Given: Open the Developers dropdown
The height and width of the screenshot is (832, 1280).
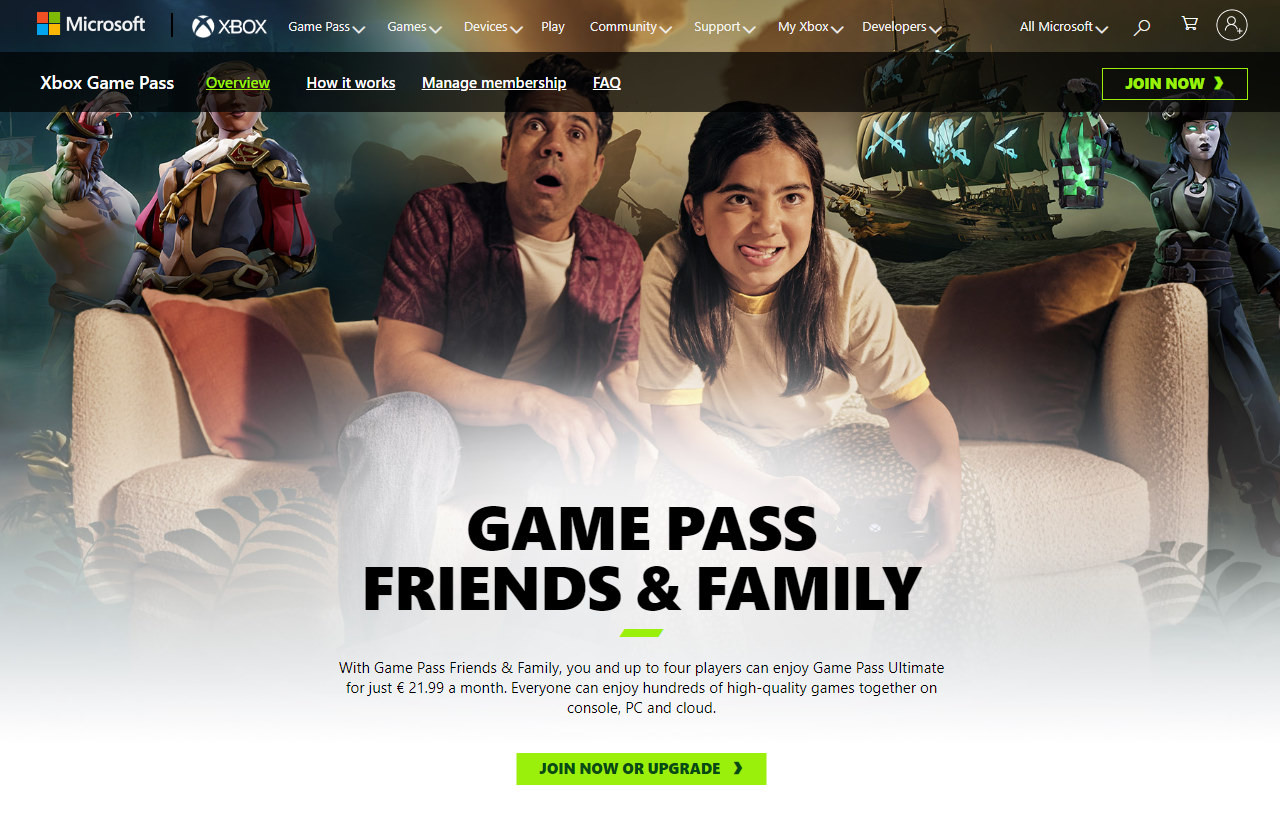Looking at the screenshot, I should pyautogui.click(x=902, y=27).
